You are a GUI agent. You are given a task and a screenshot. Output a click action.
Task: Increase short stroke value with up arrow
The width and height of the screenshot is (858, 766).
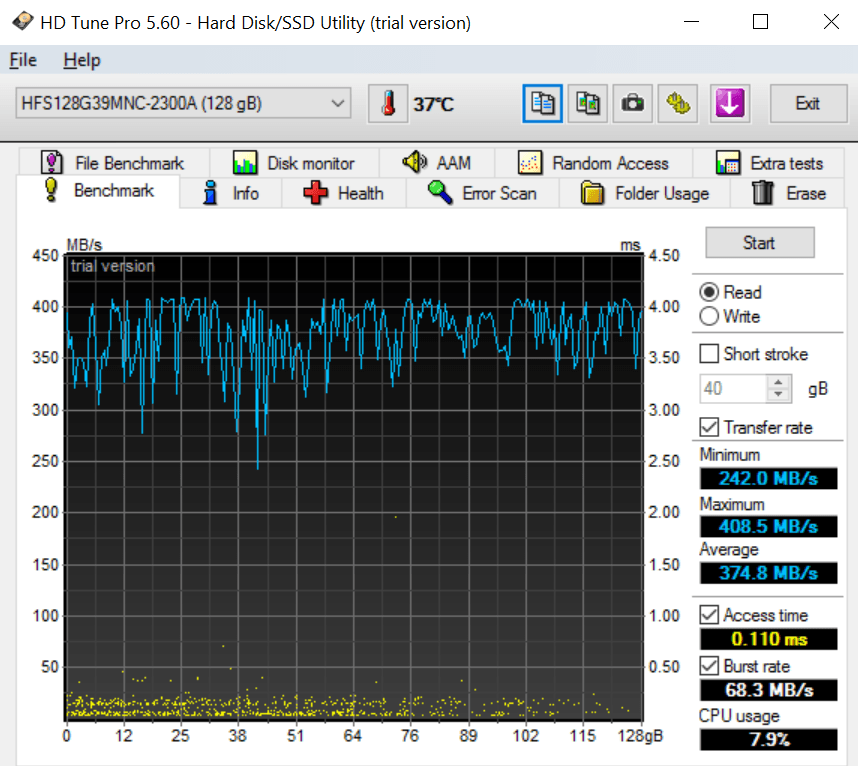[779, 382]
